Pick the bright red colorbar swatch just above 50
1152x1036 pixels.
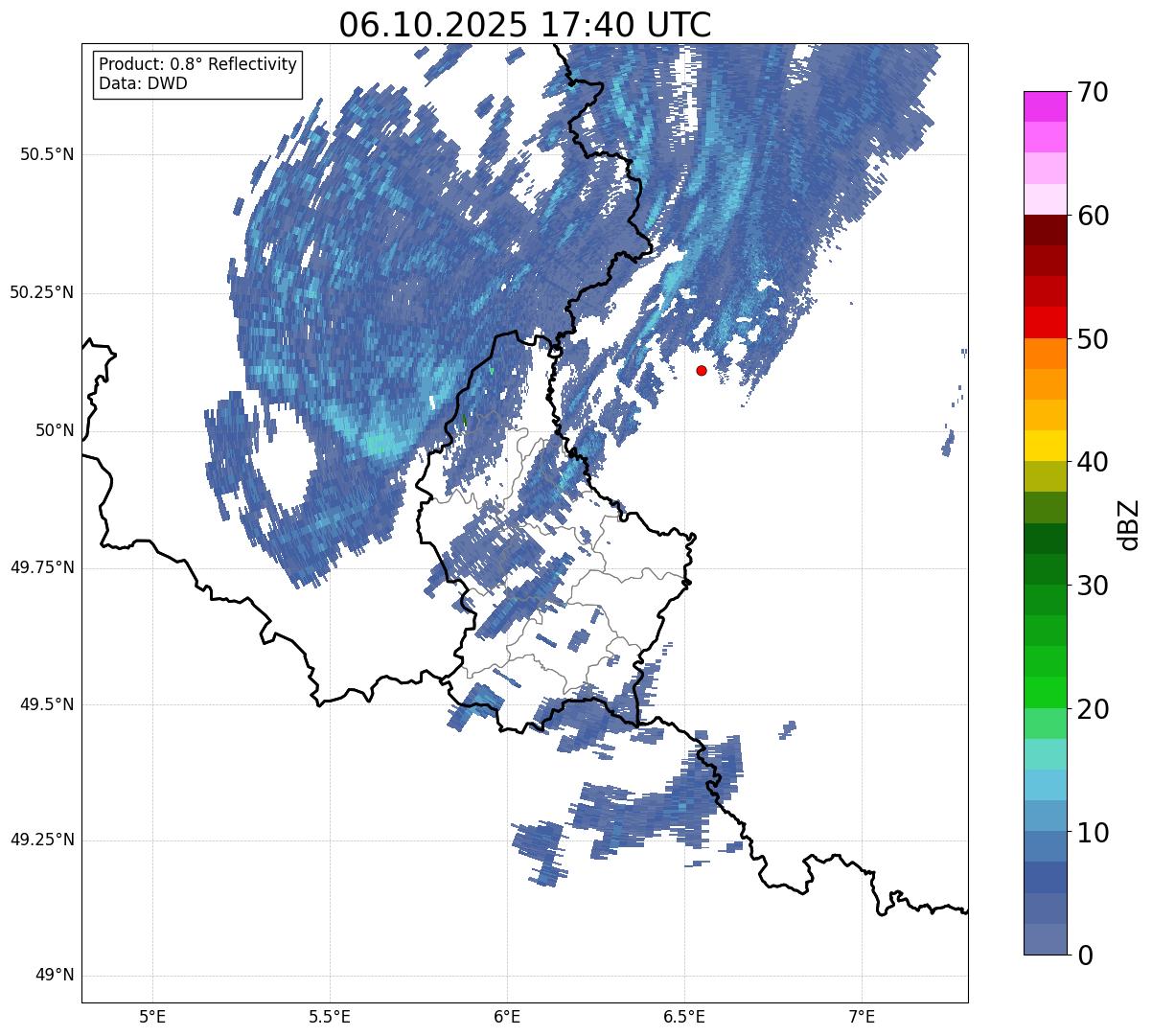[x=1046, y=323]
